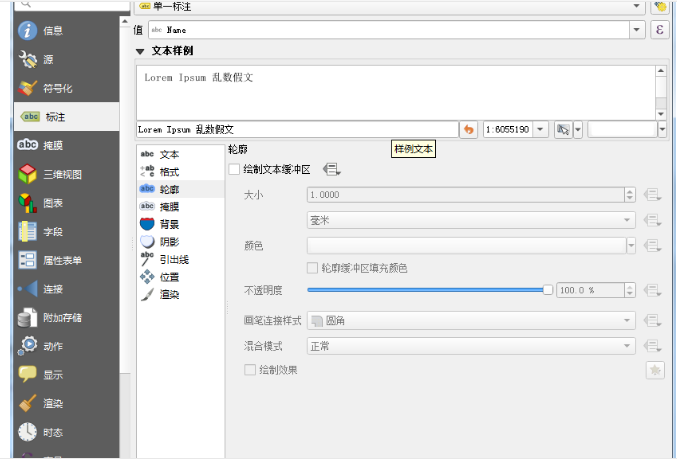Open data-defined override for 混合模式

click(x=652, y=346)
